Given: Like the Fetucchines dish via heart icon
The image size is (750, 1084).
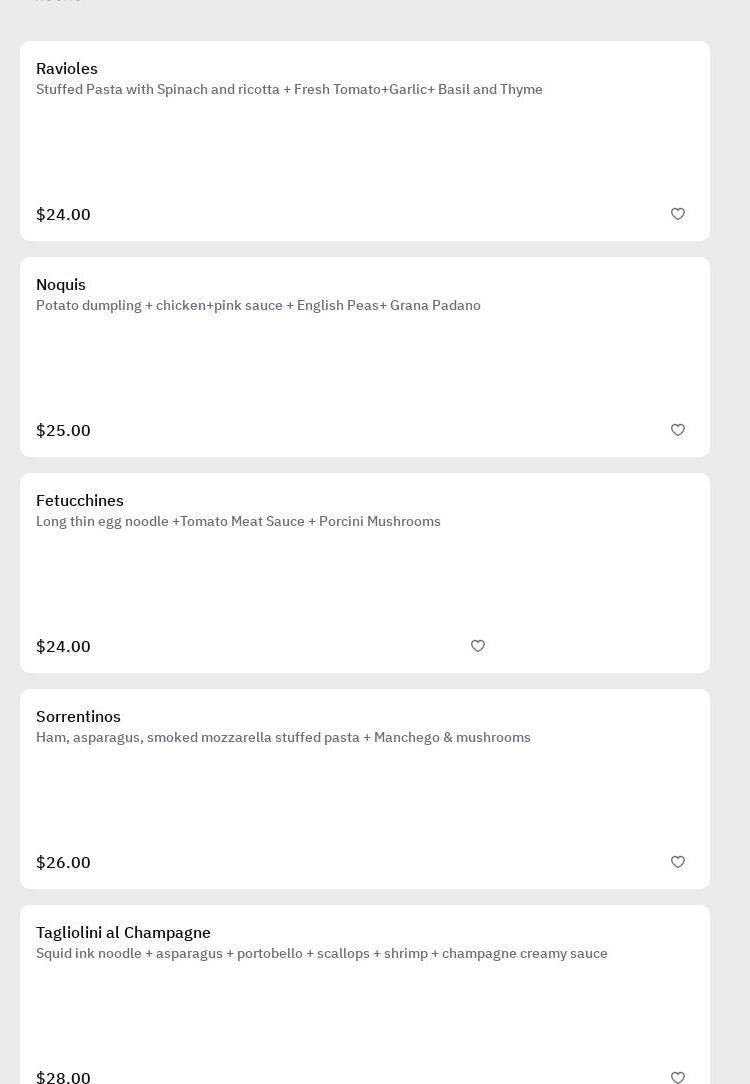Looking at the screenshot, I should tap(478, 646).
